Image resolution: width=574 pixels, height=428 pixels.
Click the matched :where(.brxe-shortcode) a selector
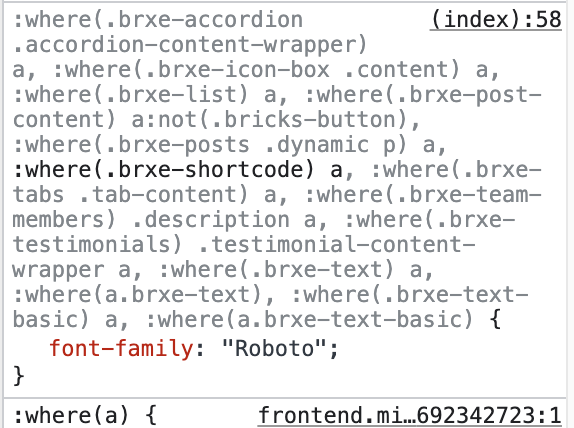178,170
